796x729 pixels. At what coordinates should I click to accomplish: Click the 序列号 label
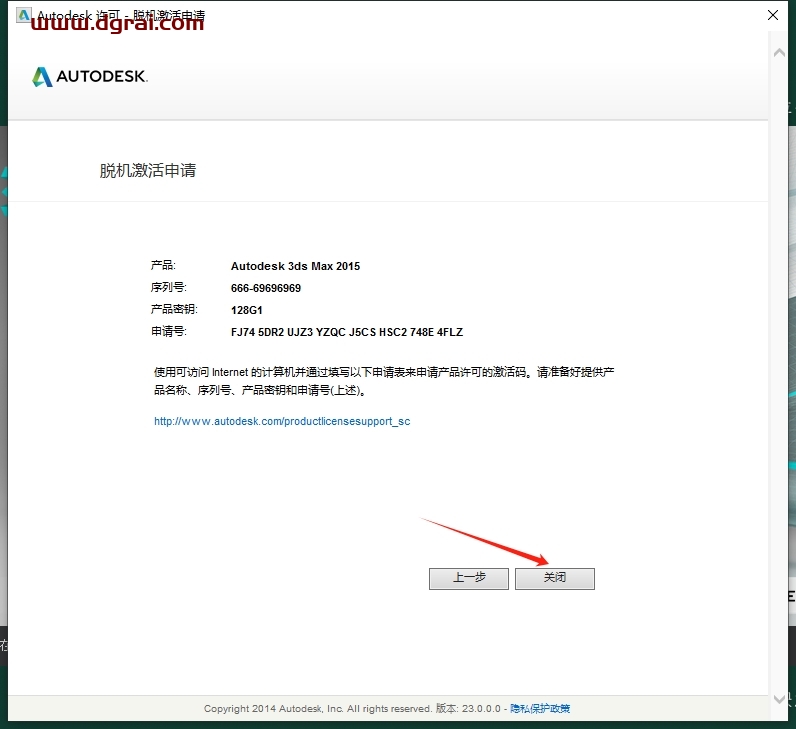169,287
